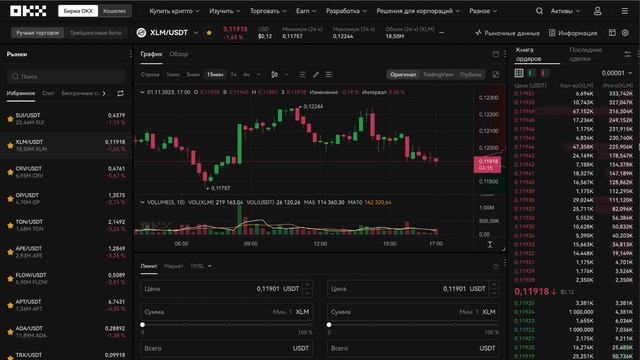640x360 pixels.
Task: Expand Earn menu
Action: click(x=306, y=11)
